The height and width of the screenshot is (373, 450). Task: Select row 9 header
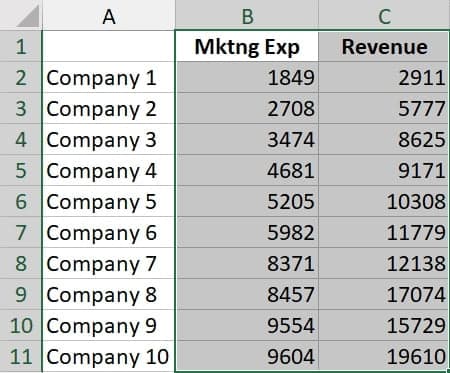coord(21,294)
